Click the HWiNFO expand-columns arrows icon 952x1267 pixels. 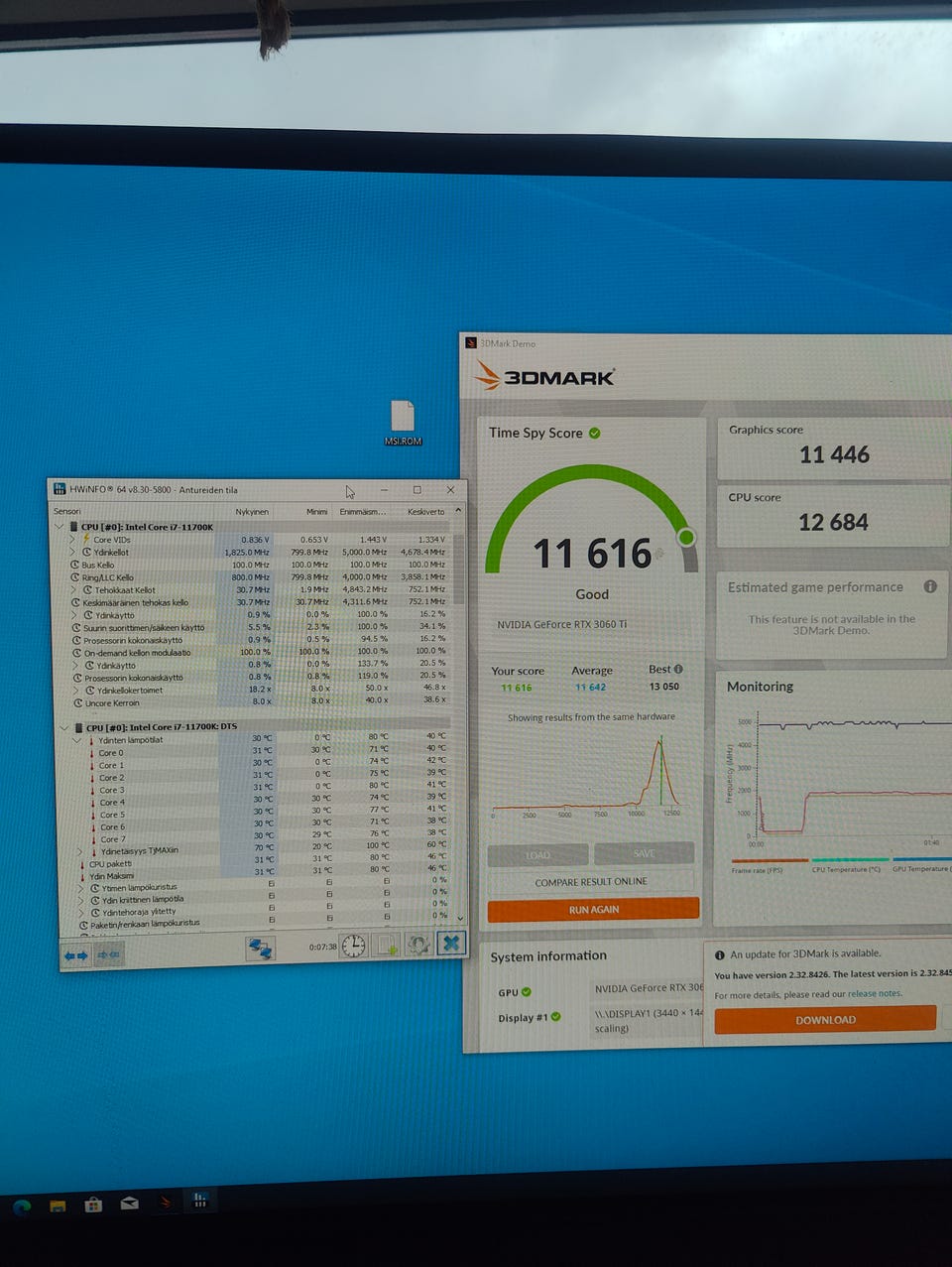(75, 955)
